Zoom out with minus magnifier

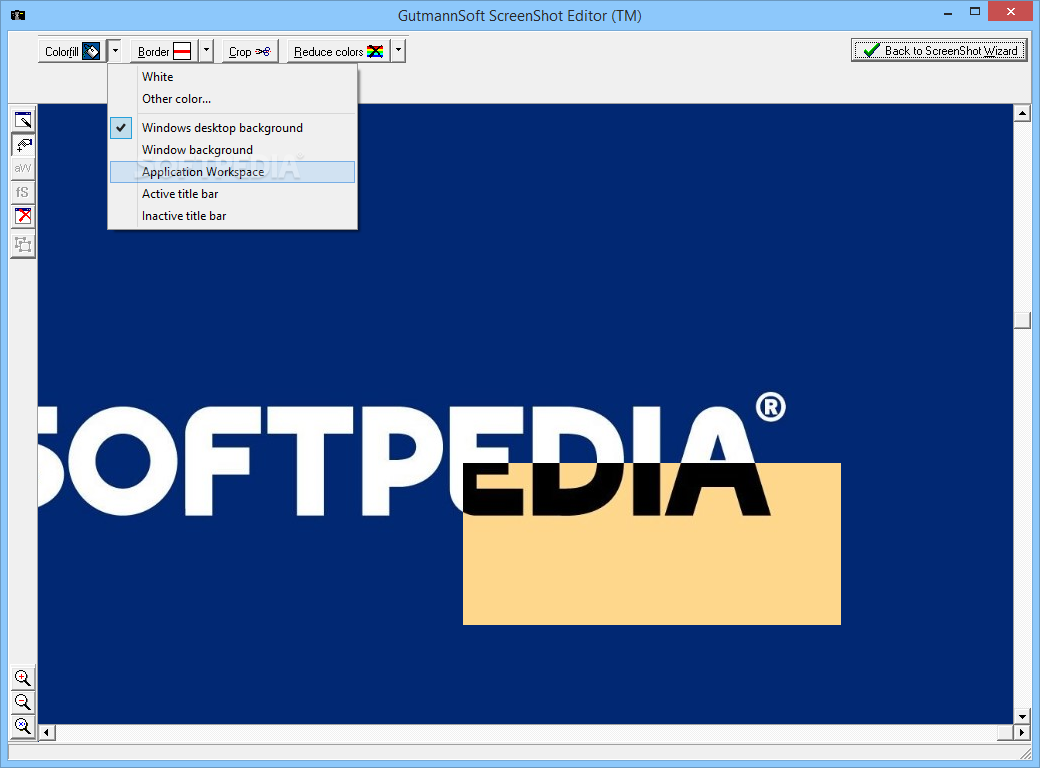click(x=23, y=702)
